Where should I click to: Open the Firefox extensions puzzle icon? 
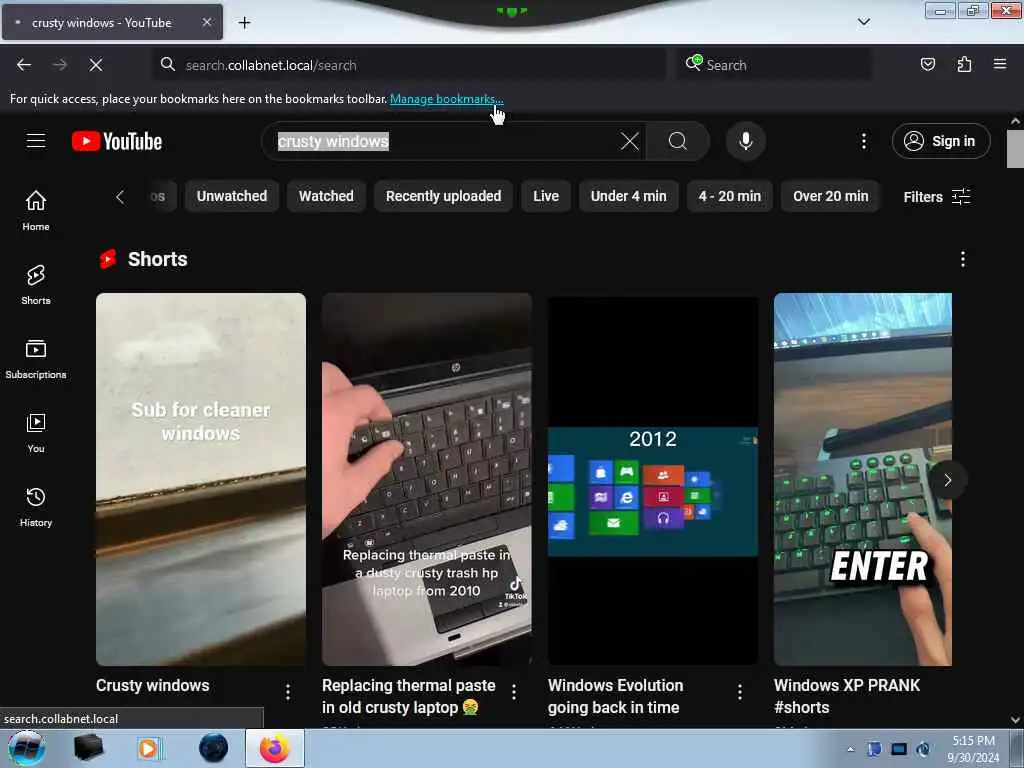point(964,64)
